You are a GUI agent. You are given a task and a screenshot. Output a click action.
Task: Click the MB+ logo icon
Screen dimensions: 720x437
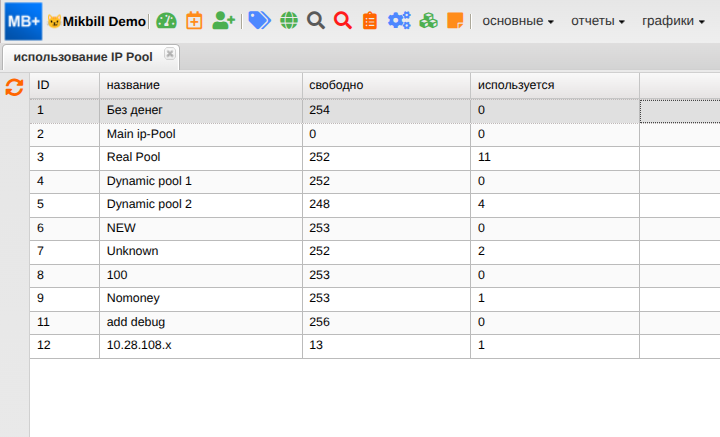[x=23, y=21]
